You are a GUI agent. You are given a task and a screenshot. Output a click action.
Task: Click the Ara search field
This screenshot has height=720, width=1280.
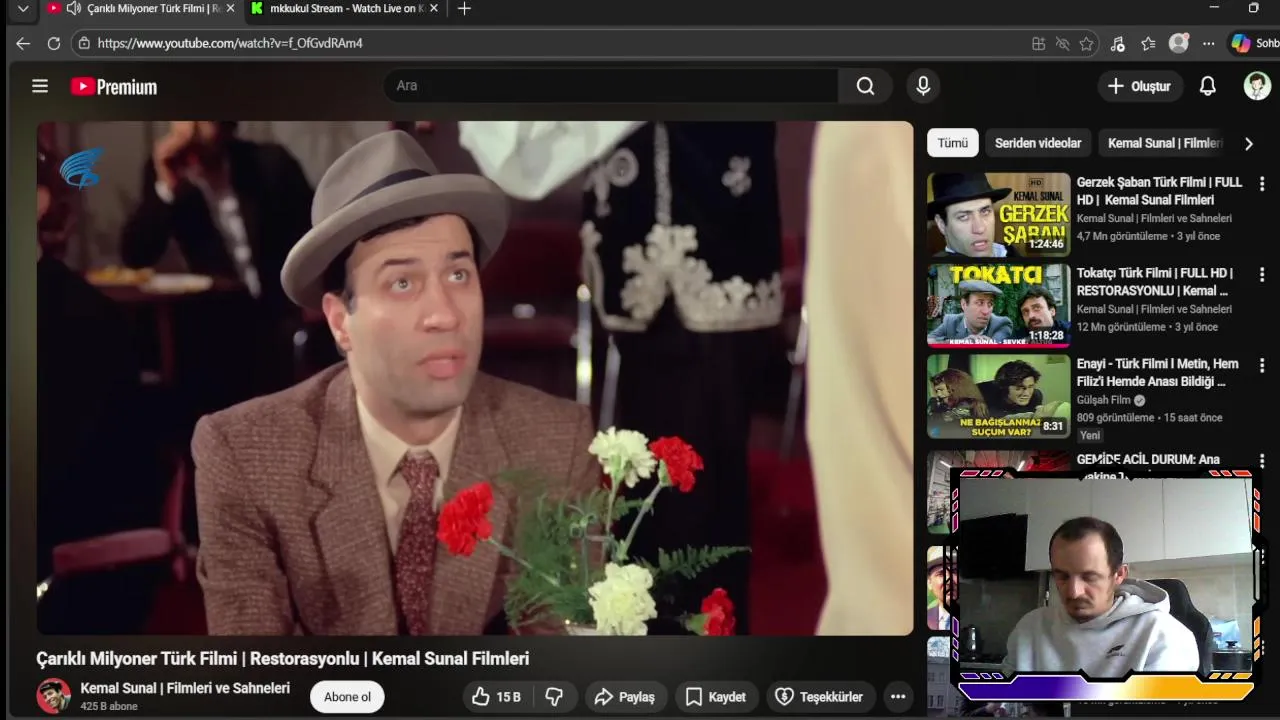click(611, 86)
